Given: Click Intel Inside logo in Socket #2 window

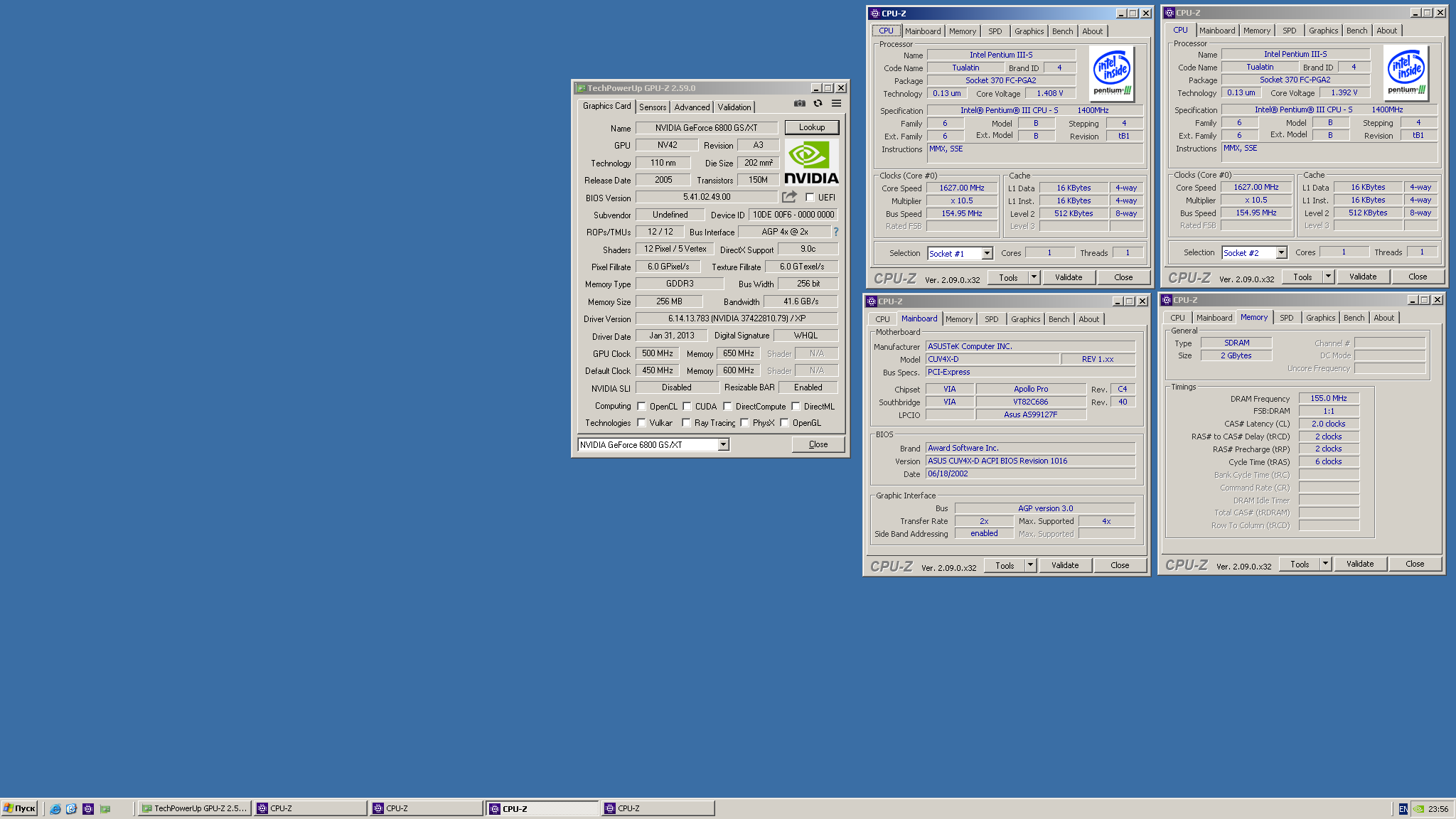Looking at the screenshot, I should pyautogui.click(x=1406, y=73).
